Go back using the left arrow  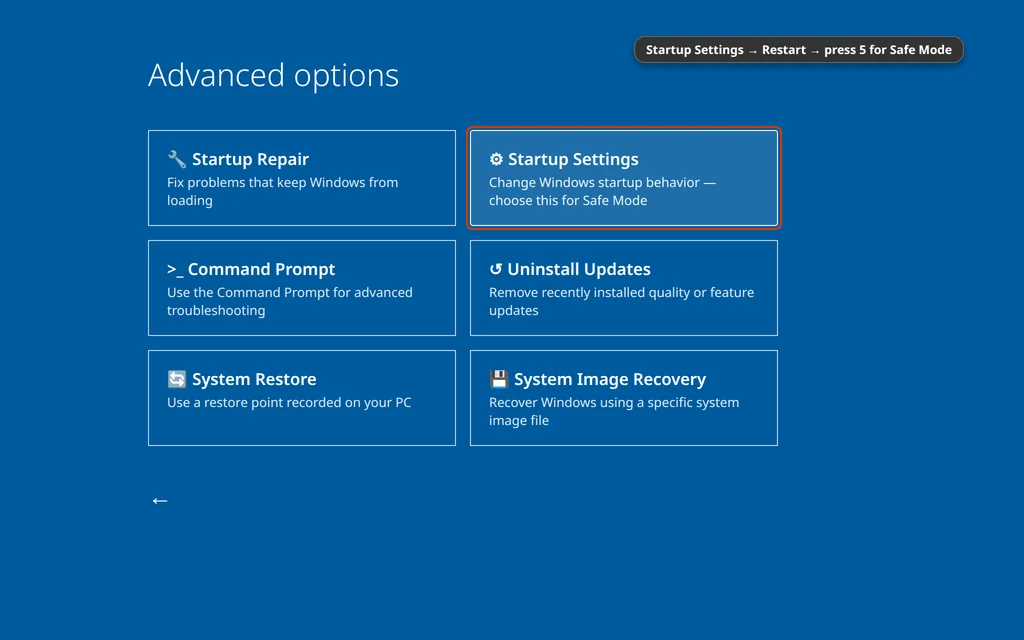point(160,501)
